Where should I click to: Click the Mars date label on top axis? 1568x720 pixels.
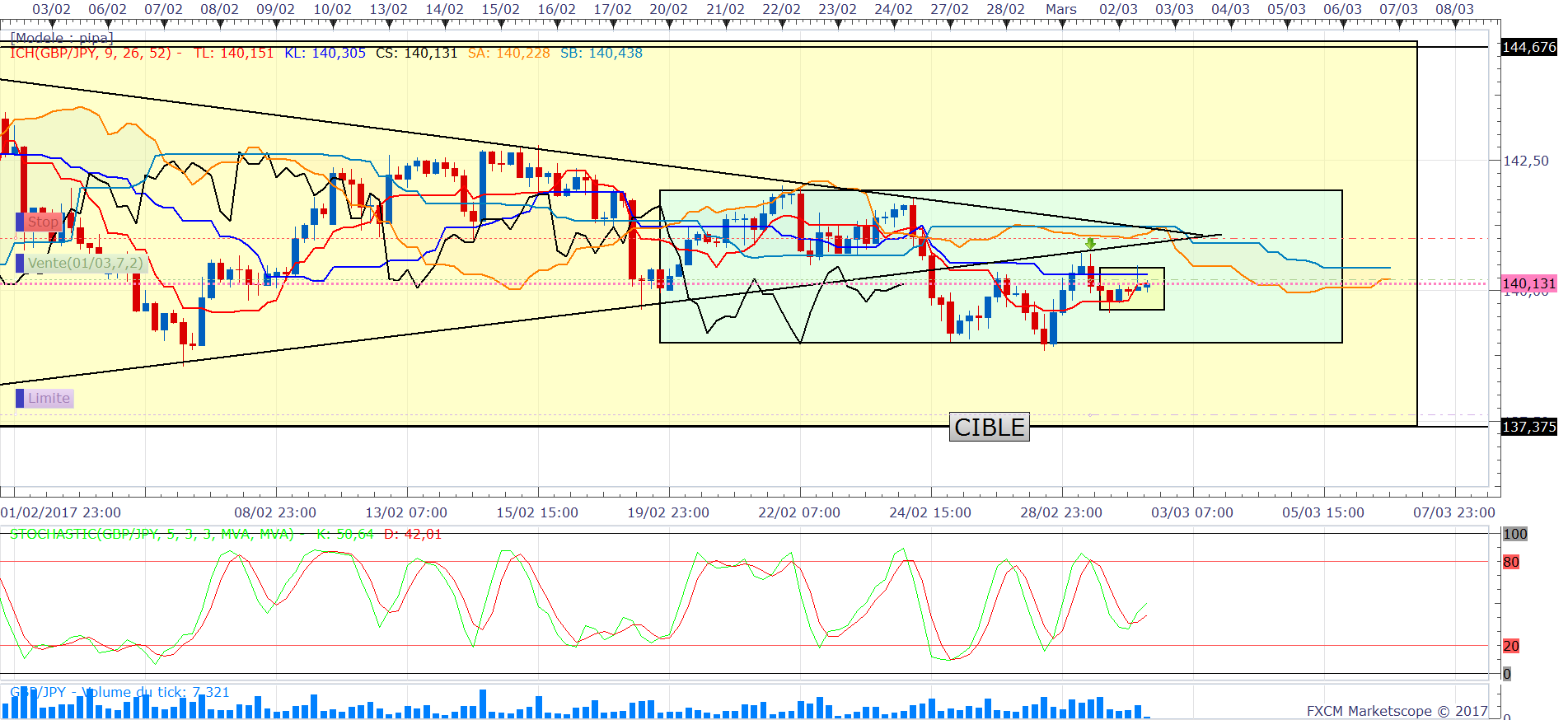(x=1061, y=9)
